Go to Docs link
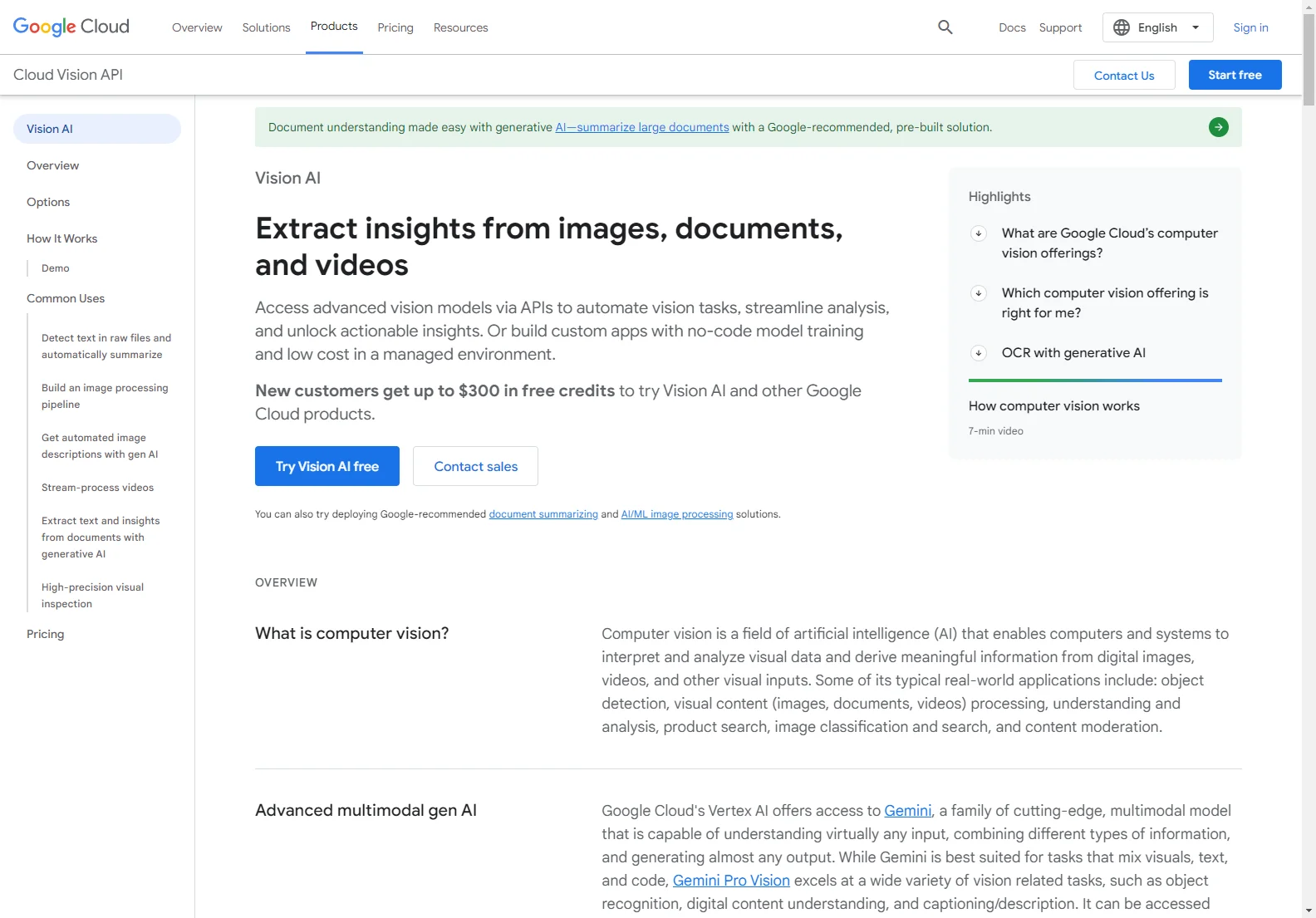The height and width of the screenshot is (918, 1316). click(x=1012, y=27)
